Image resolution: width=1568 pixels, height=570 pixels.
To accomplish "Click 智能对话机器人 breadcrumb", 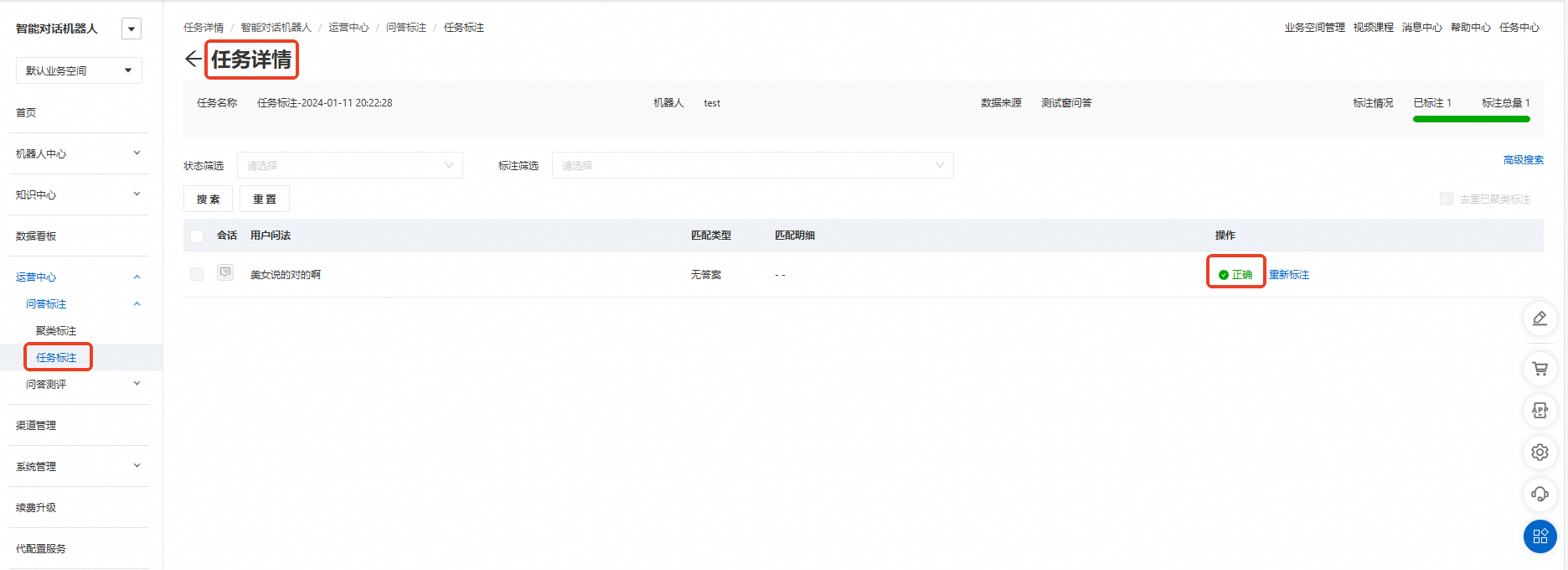I will tap(276, 28).
